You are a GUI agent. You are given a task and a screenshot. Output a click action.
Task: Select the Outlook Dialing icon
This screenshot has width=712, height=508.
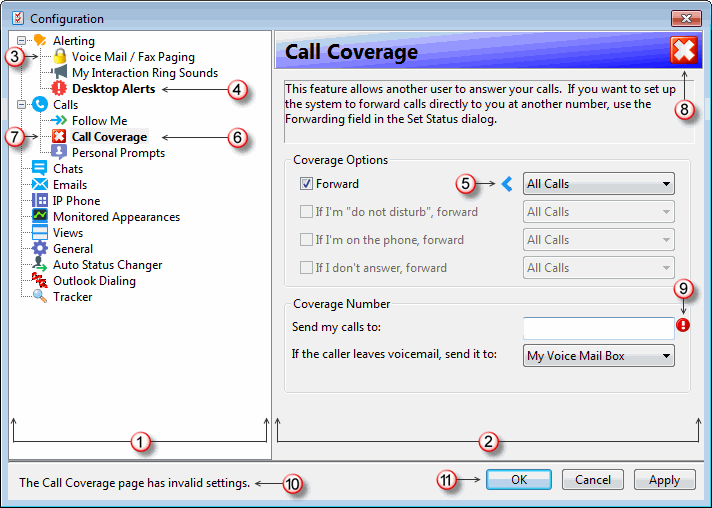40,281
